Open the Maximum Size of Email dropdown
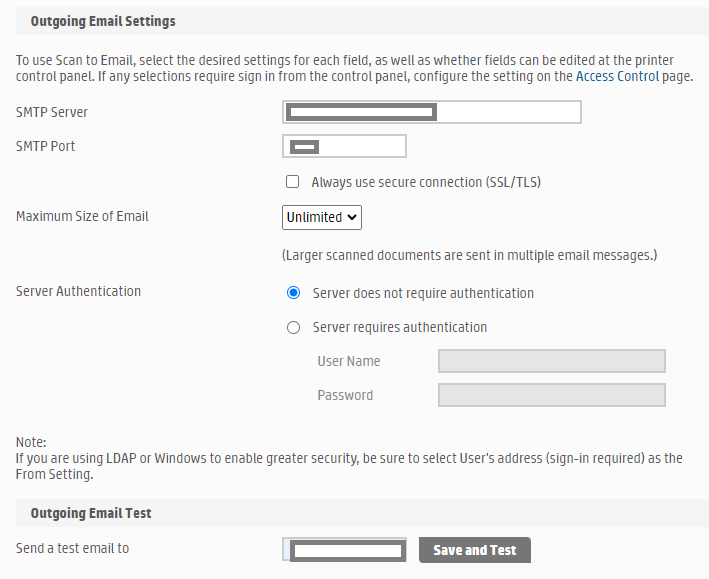Viewport: 709px width, 579px height. pos(321,218)
